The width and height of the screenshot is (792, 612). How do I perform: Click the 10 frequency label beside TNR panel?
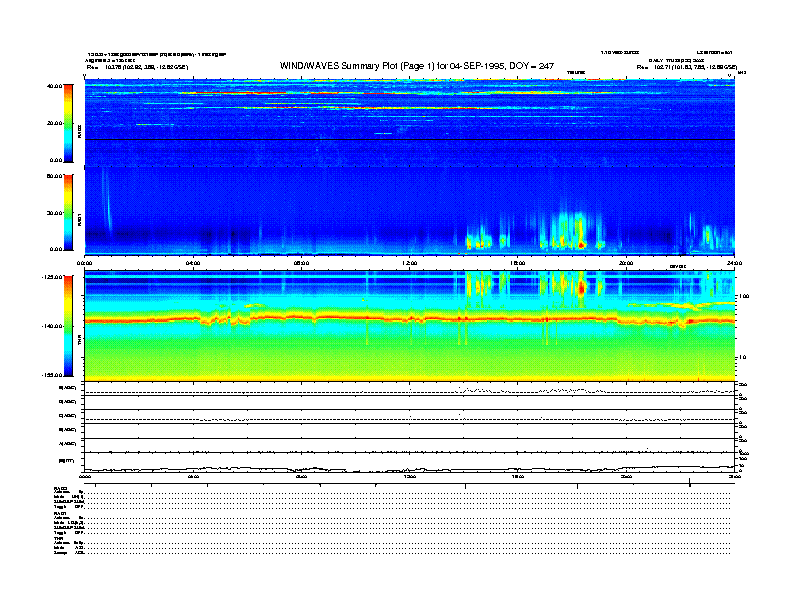(743, 357)
